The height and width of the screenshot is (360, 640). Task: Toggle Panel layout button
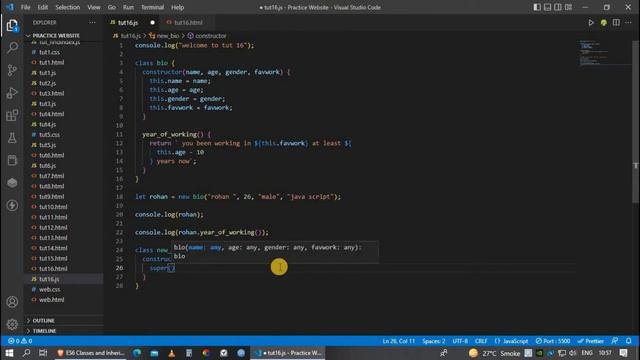click(x=547, y=7)
